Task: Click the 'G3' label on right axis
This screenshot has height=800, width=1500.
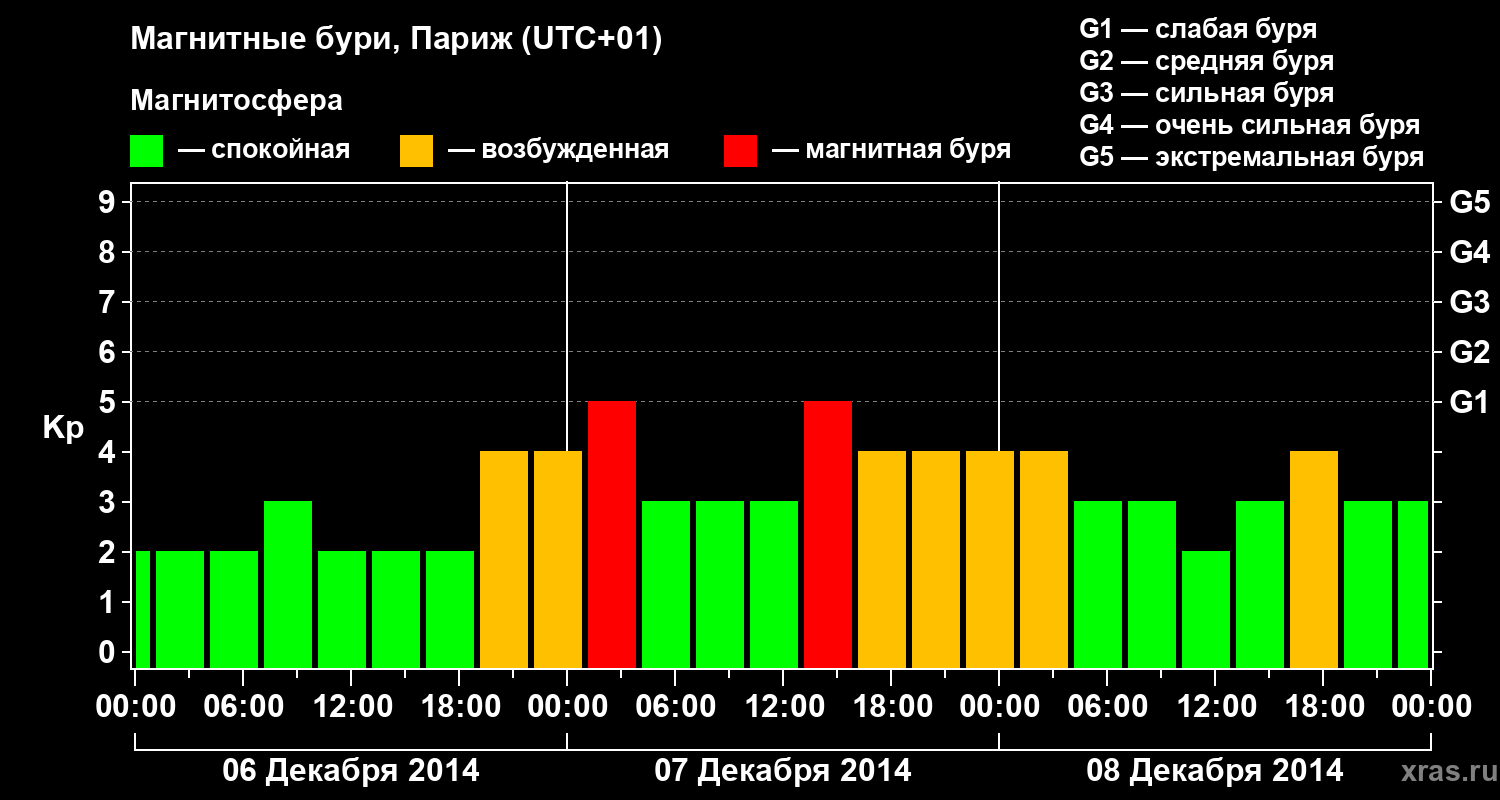Action: pyautogui.click(x=1469, y=302)
